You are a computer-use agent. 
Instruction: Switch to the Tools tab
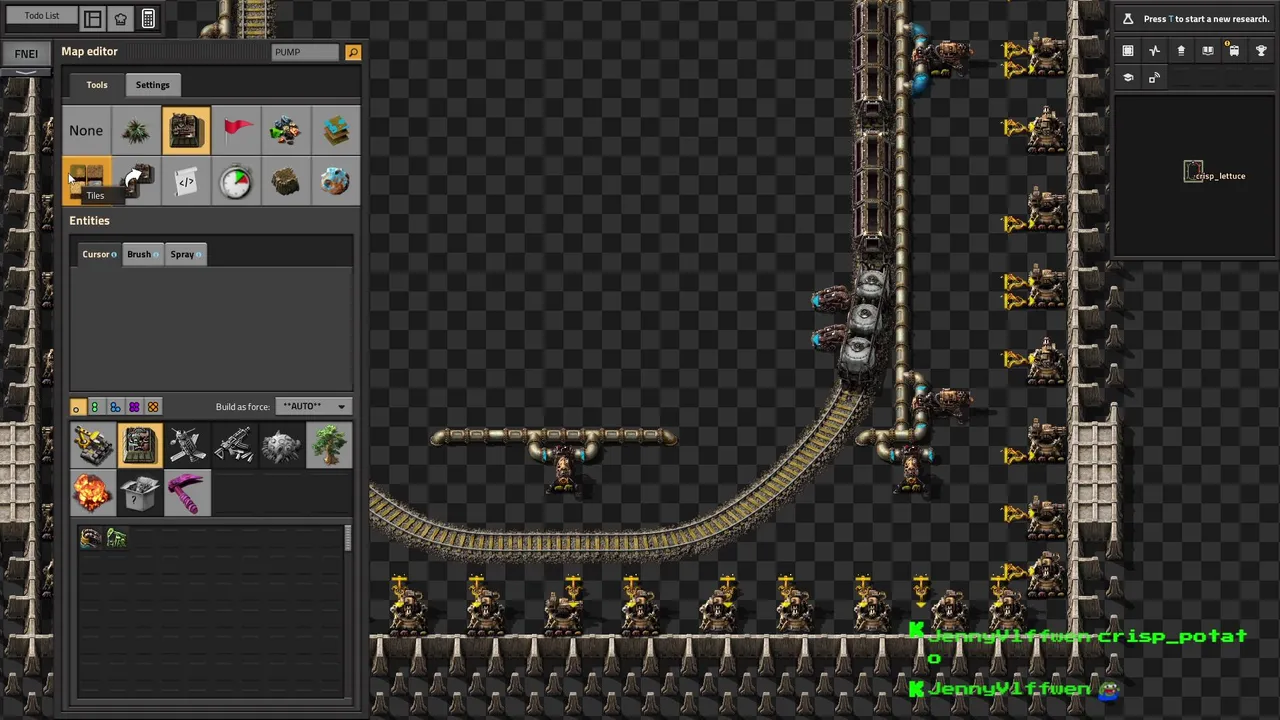pyautogui.click(x=97, y=85)
